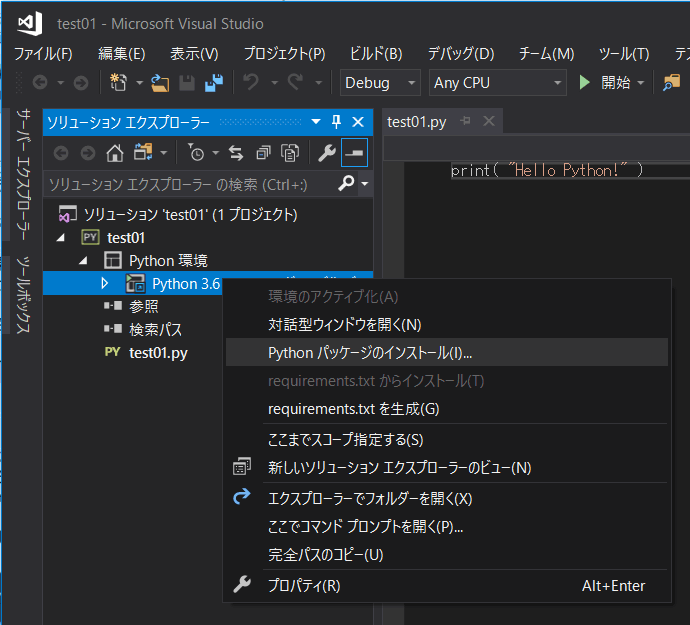Pin the Solution Explorer panel
The height and width of the screenshot is (625, 690).
point(336,121)
